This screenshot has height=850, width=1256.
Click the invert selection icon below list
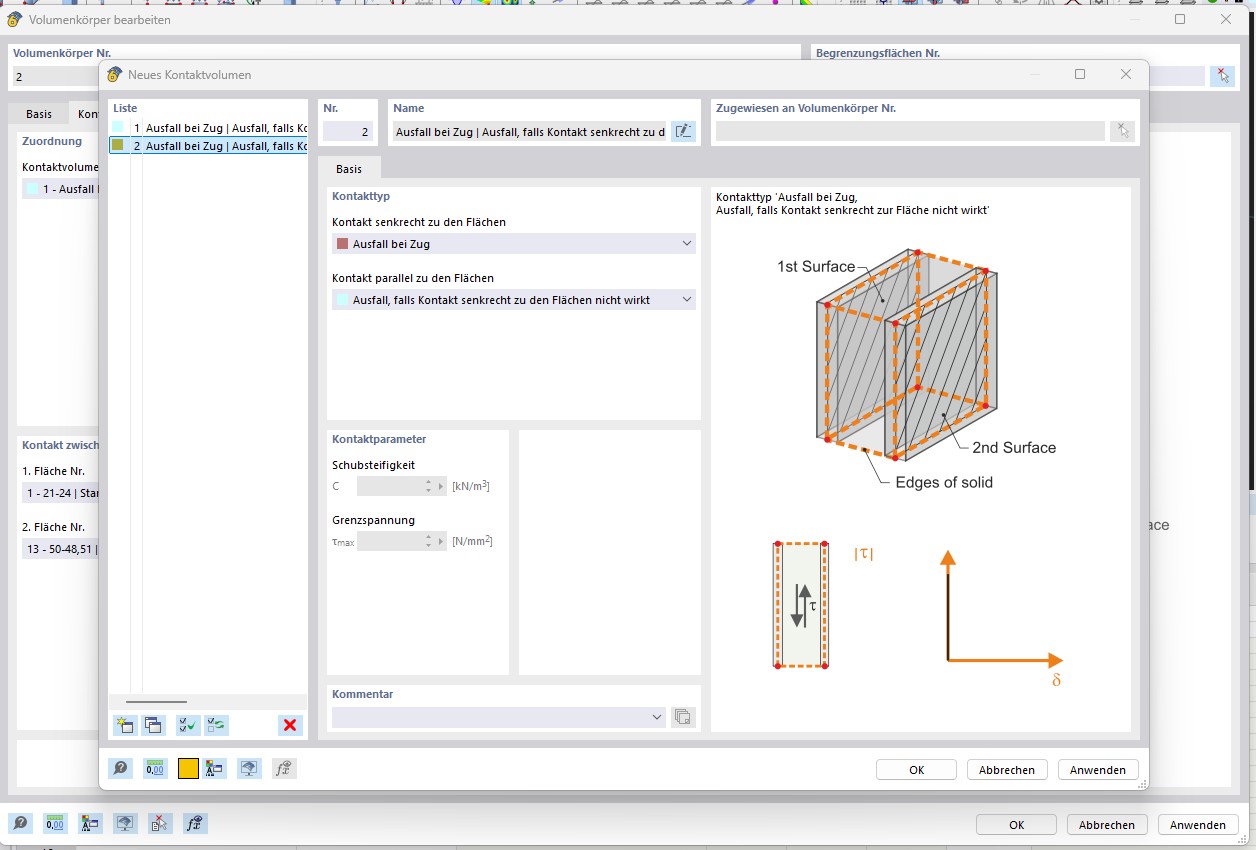[x=216, y=726]
